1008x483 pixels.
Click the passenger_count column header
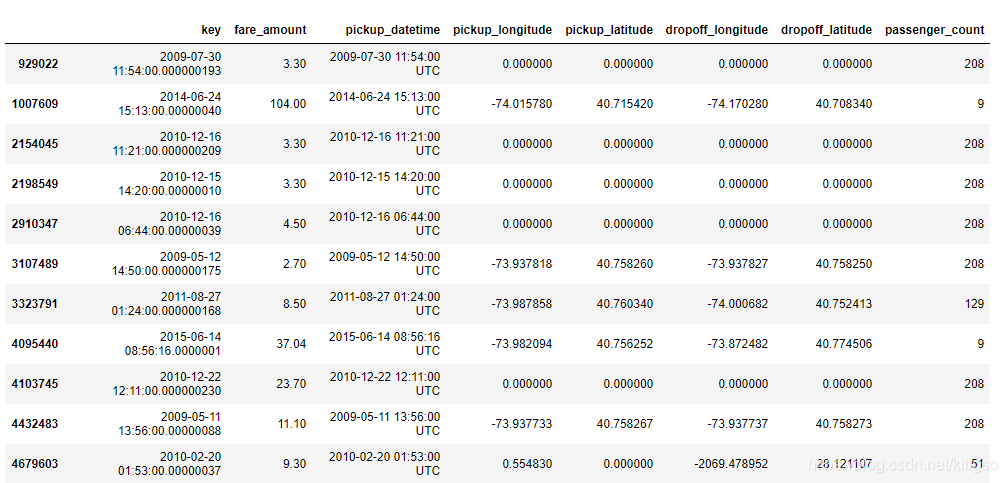[x=935, y=30]
